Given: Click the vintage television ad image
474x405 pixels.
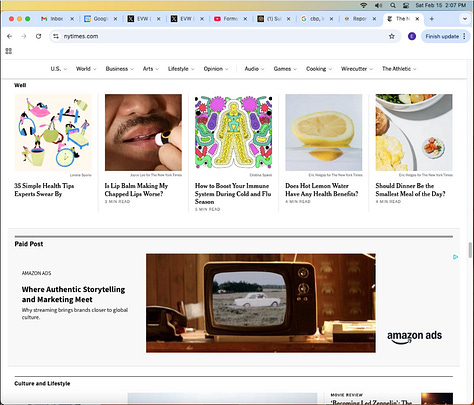Looking at the screenshot, I should pos(261,303).
